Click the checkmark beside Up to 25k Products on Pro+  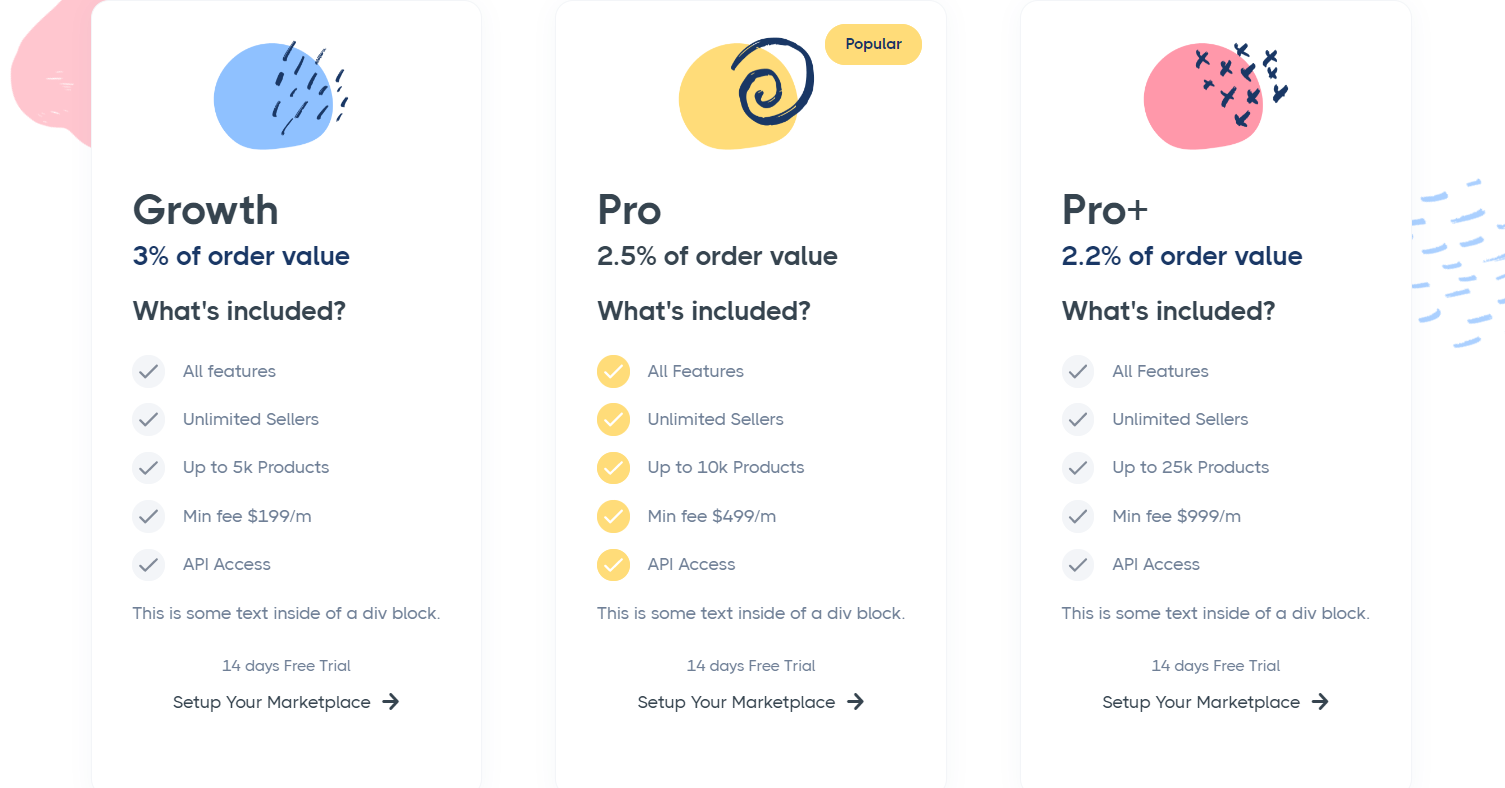pyautogui.click(x=1078, y=468)
